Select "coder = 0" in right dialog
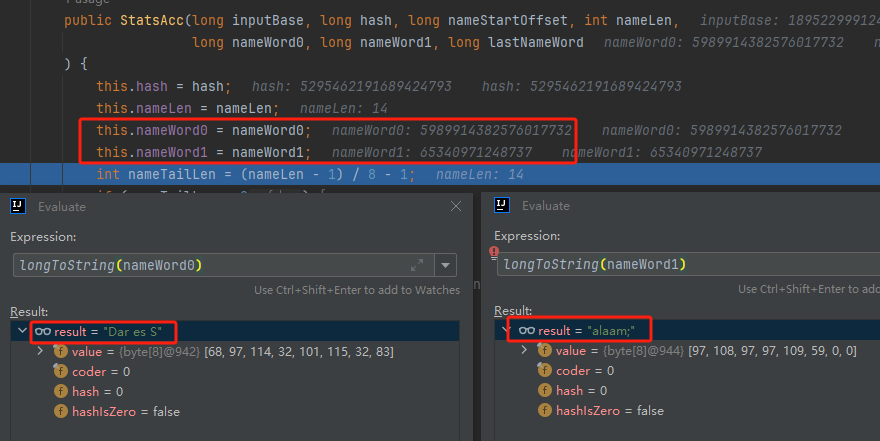This screenshot has width=880, height=441. point(585,370)
